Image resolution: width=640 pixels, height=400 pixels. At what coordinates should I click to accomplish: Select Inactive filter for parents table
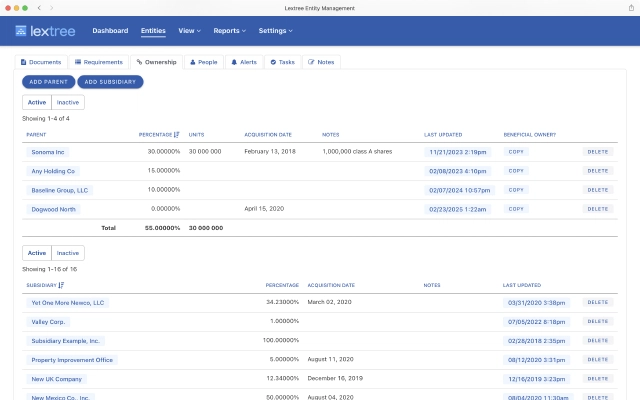(x=68, y=102)
